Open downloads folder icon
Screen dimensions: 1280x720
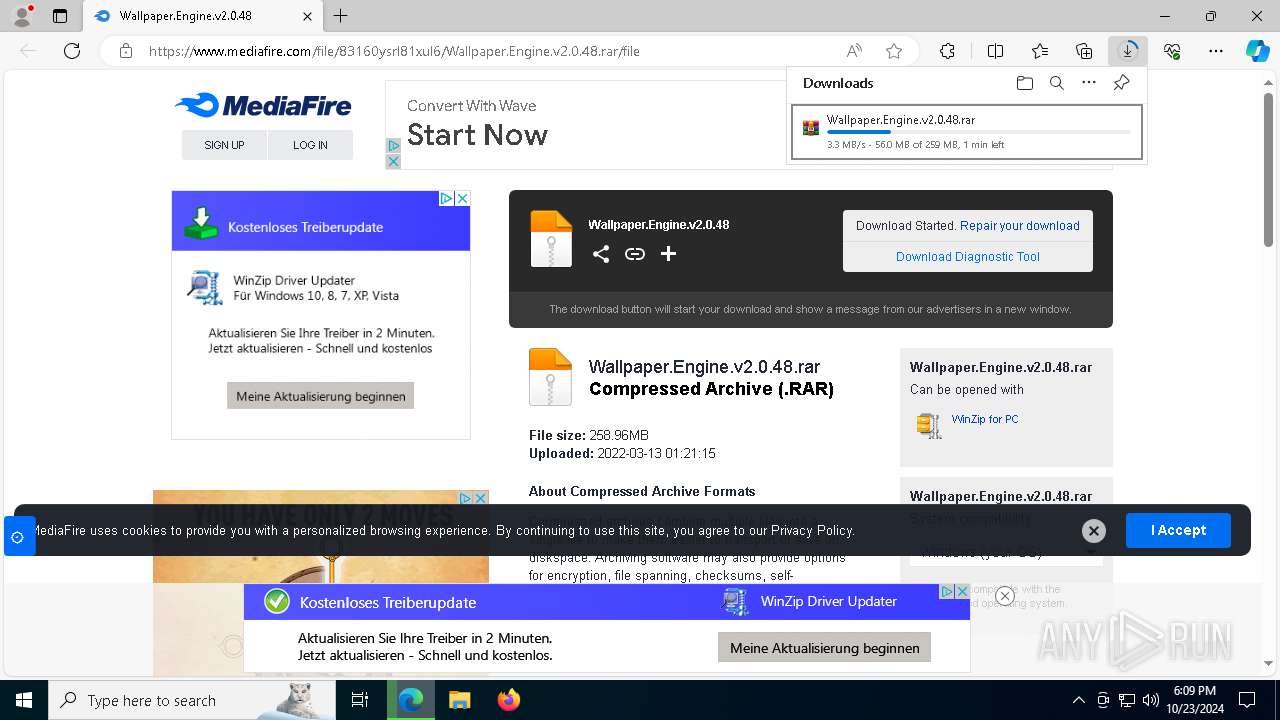pyautogui.click(x=1024, y=83)
